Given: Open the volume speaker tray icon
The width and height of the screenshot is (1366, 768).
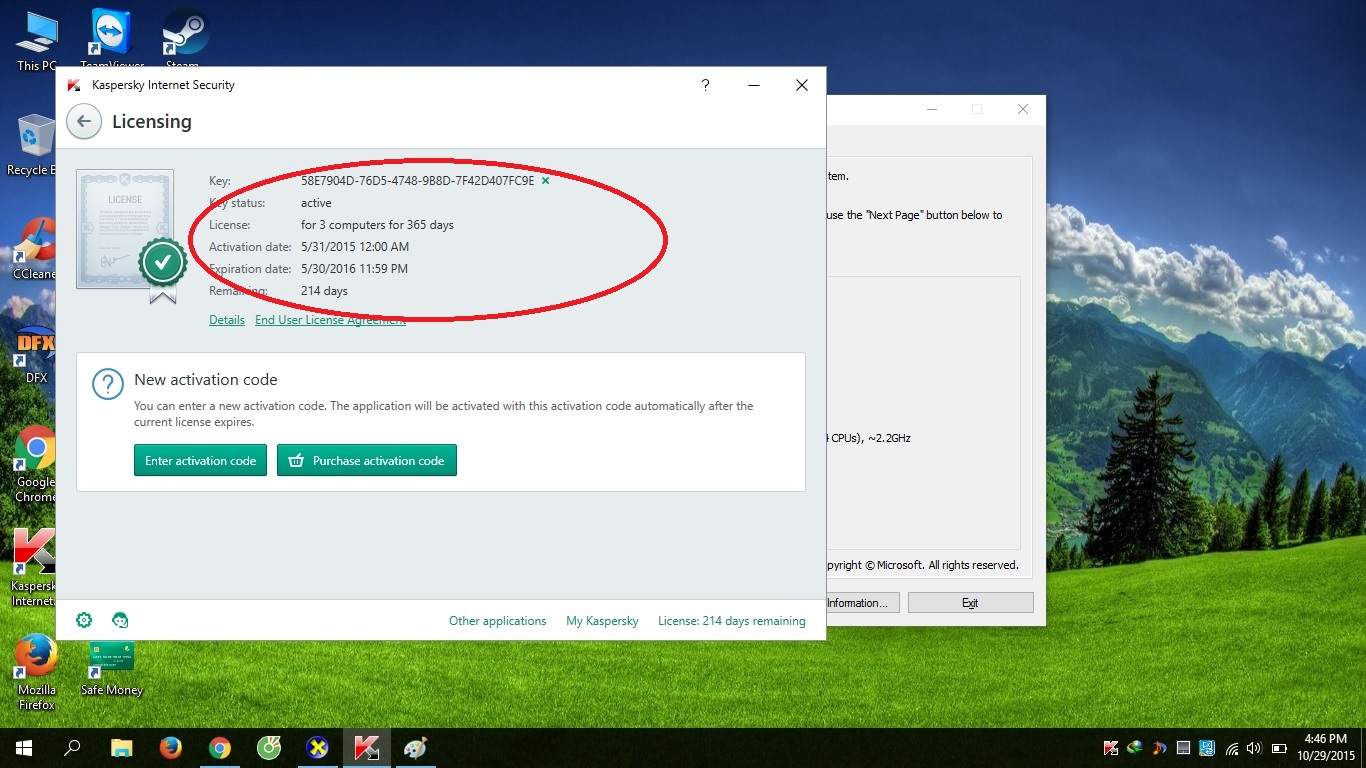Looking at the screenshot, I should point(1254,748).
